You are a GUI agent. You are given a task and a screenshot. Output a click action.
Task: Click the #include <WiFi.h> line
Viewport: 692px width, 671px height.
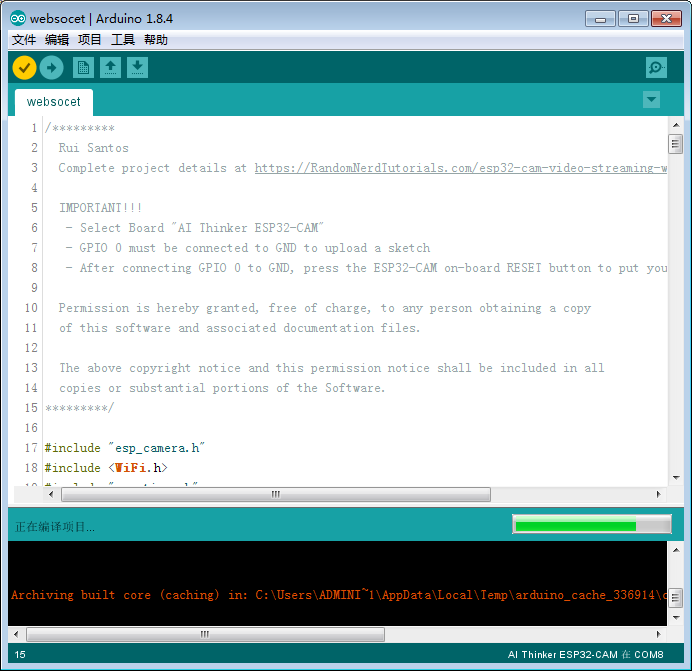[106, 468]
